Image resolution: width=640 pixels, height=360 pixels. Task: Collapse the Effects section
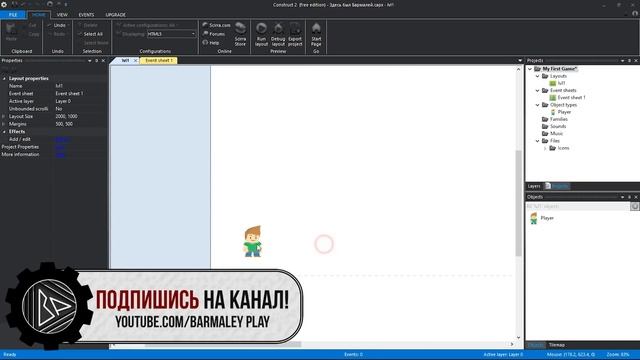pos(4,132)
